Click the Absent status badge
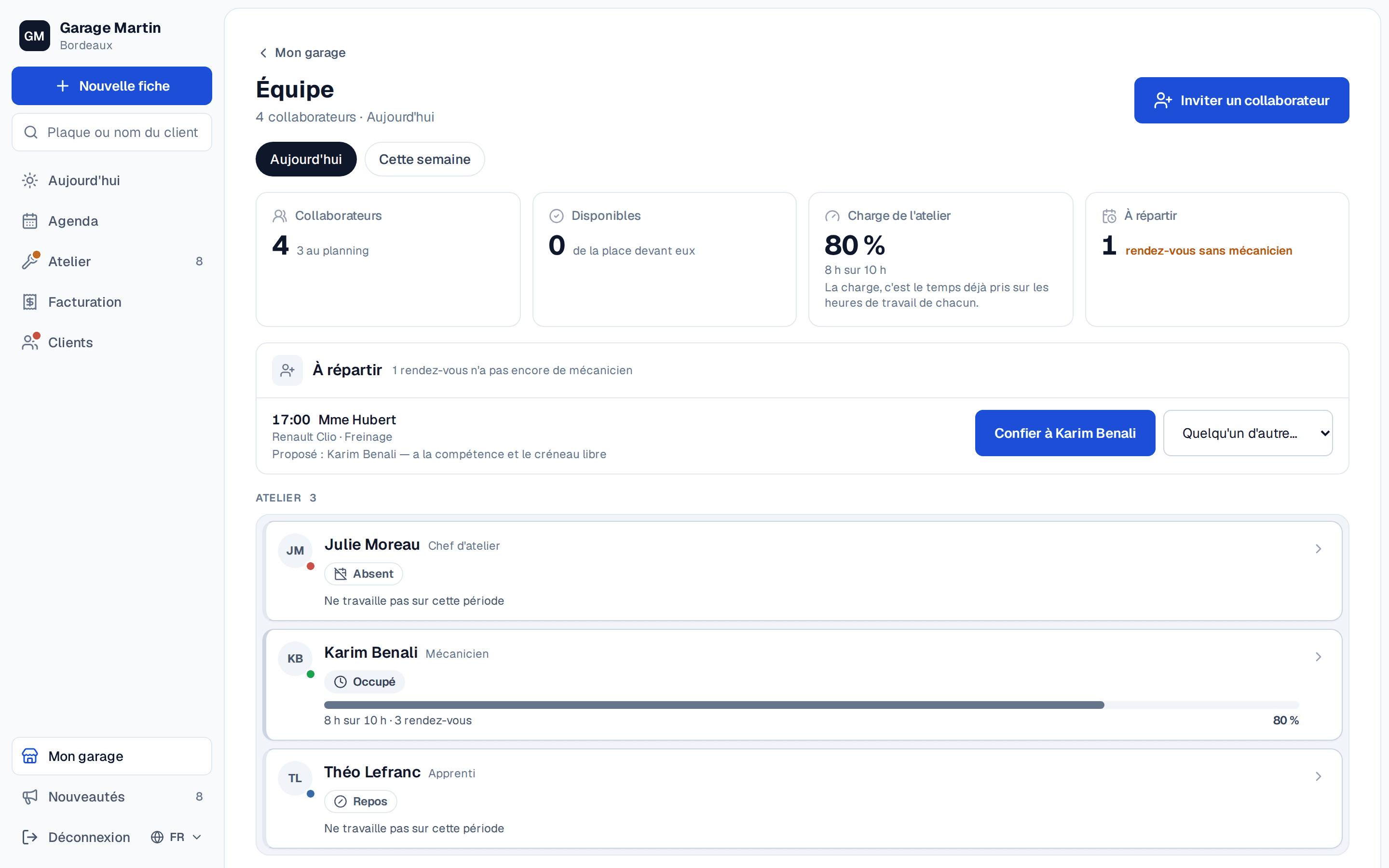The height and width of the screenshot is (868, 1389). 364,573
